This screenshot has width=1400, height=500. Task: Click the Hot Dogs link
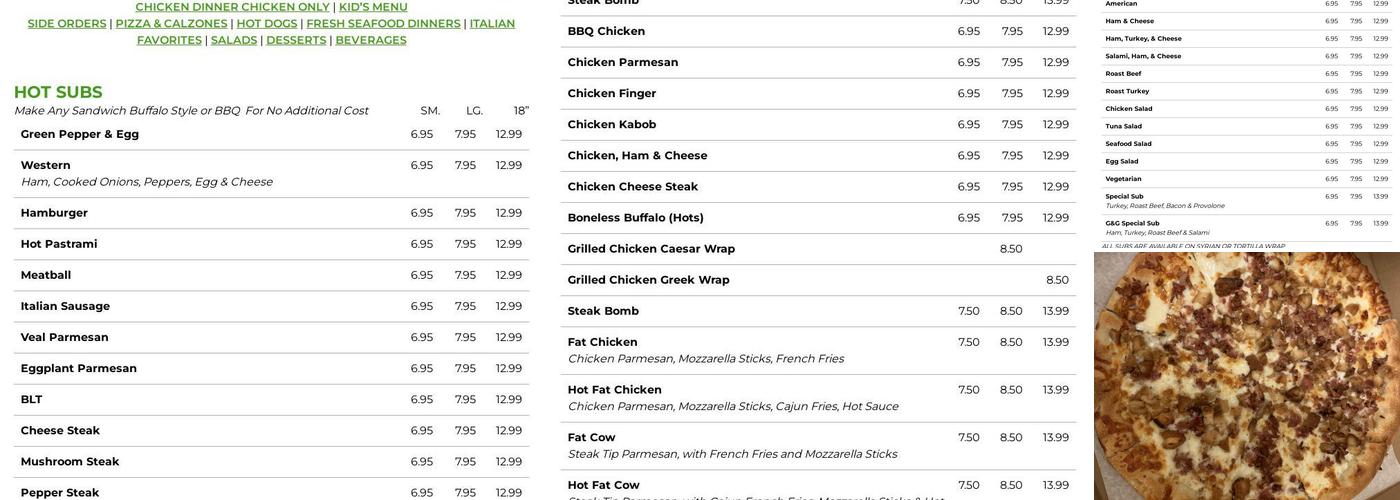click(x=267, y=24)
